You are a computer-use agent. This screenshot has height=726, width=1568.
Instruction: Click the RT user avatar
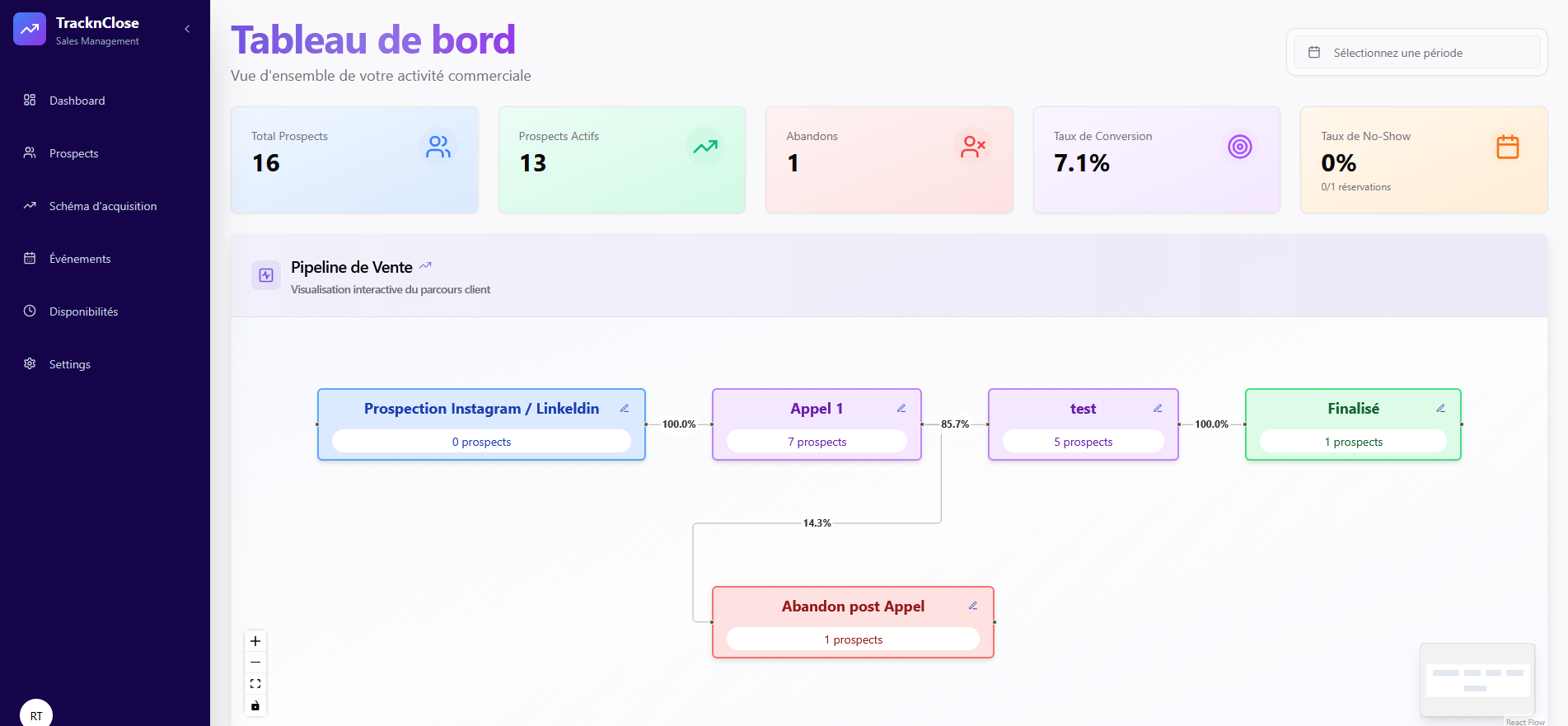[x=36, y=714]
